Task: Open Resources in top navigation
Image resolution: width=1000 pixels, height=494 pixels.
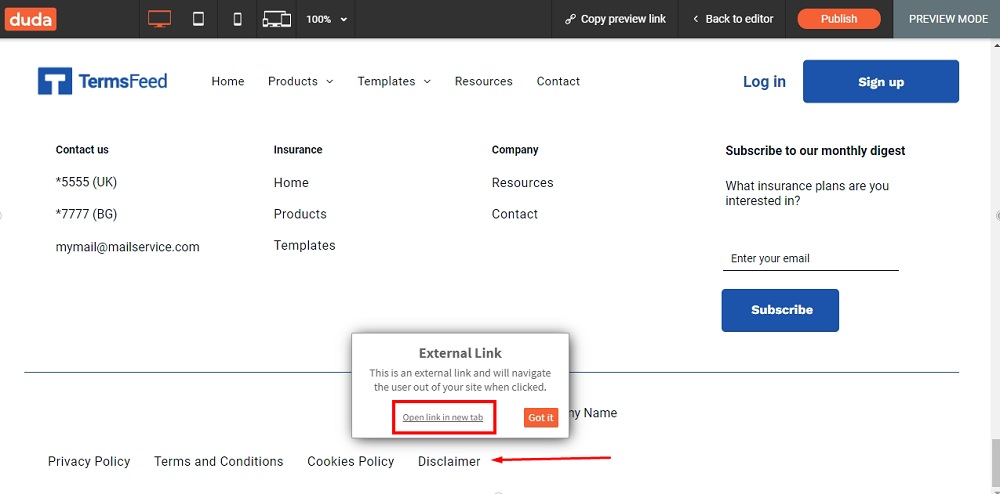Action: [483, 81]
